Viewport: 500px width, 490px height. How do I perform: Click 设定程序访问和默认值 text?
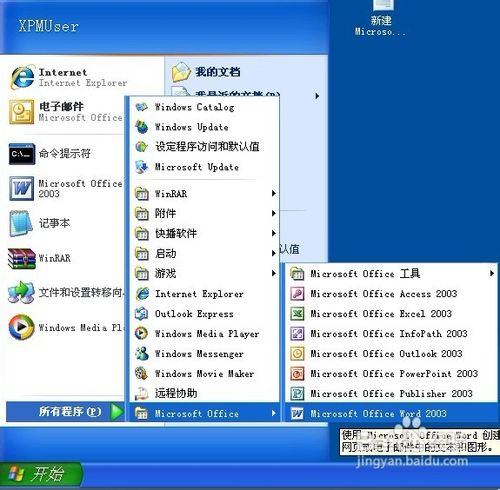(207, 147)
